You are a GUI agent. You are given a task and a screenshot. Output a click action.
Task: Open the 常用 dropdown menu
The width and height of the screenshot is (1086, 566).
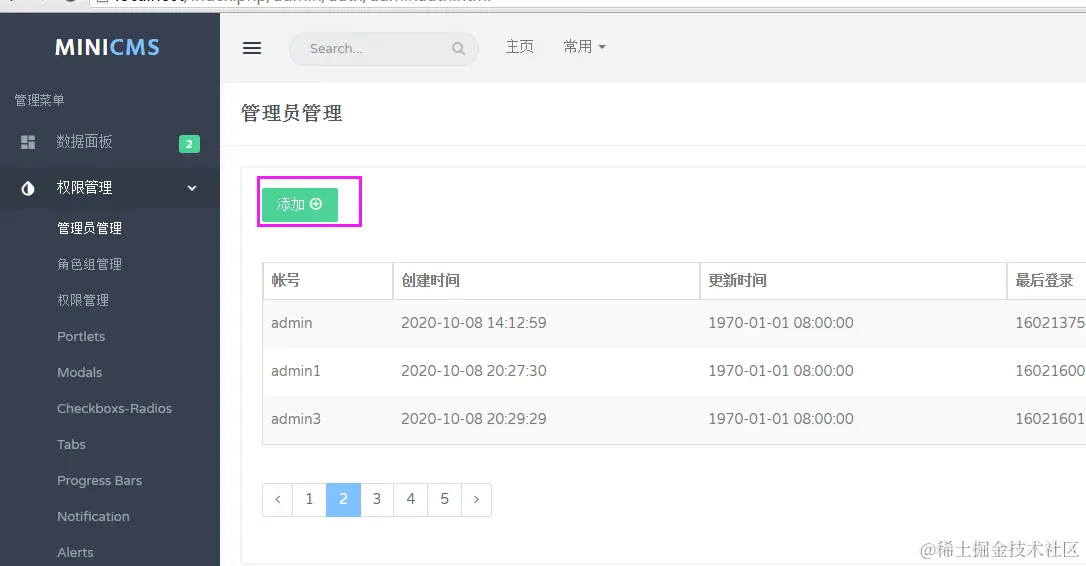[x=585, y=46]
